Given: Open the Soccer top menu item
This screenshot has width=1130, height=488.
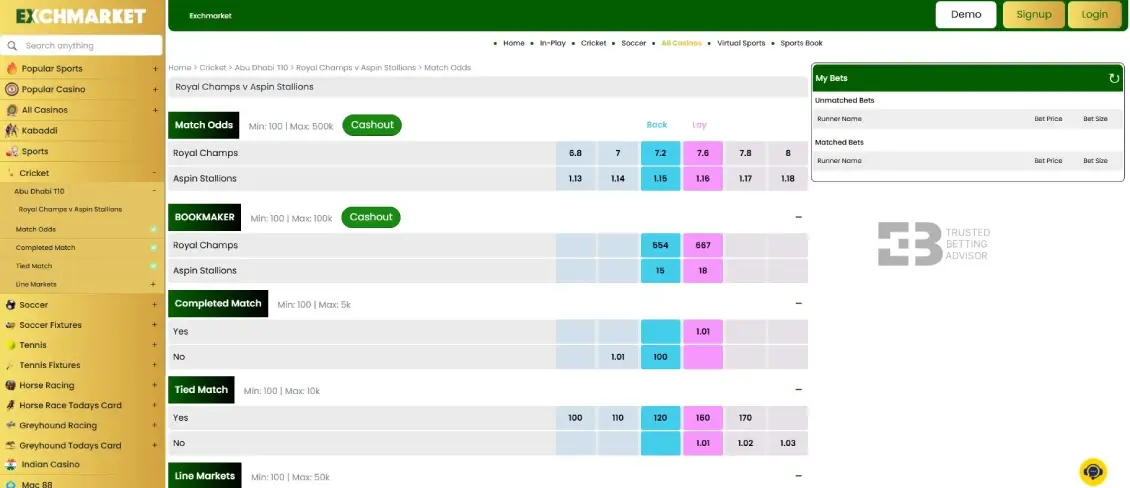Looking at the screenshot, I should (633, 43).
